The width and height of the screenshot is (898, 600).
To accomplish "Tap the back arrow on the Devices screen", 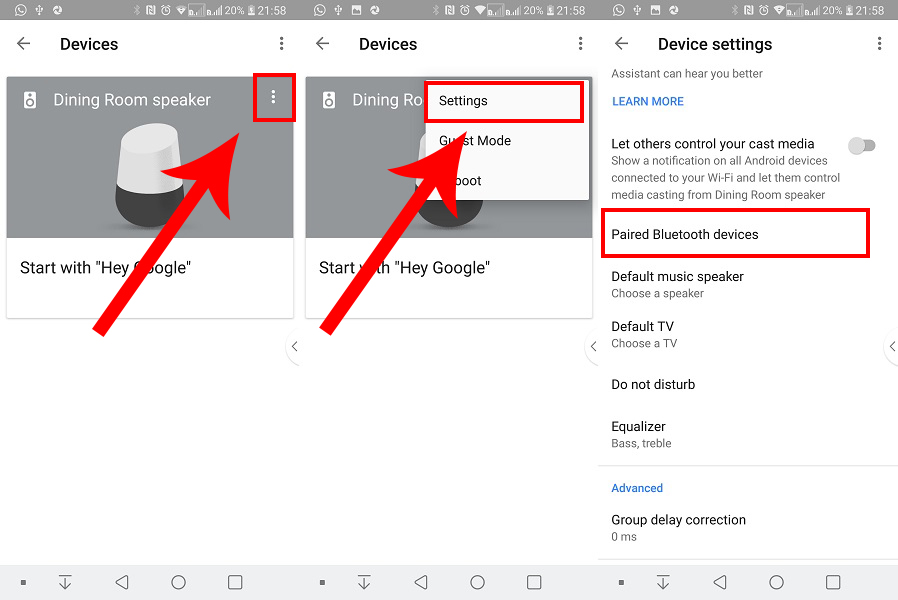I will pyautogui.click(x=22, y=44).
